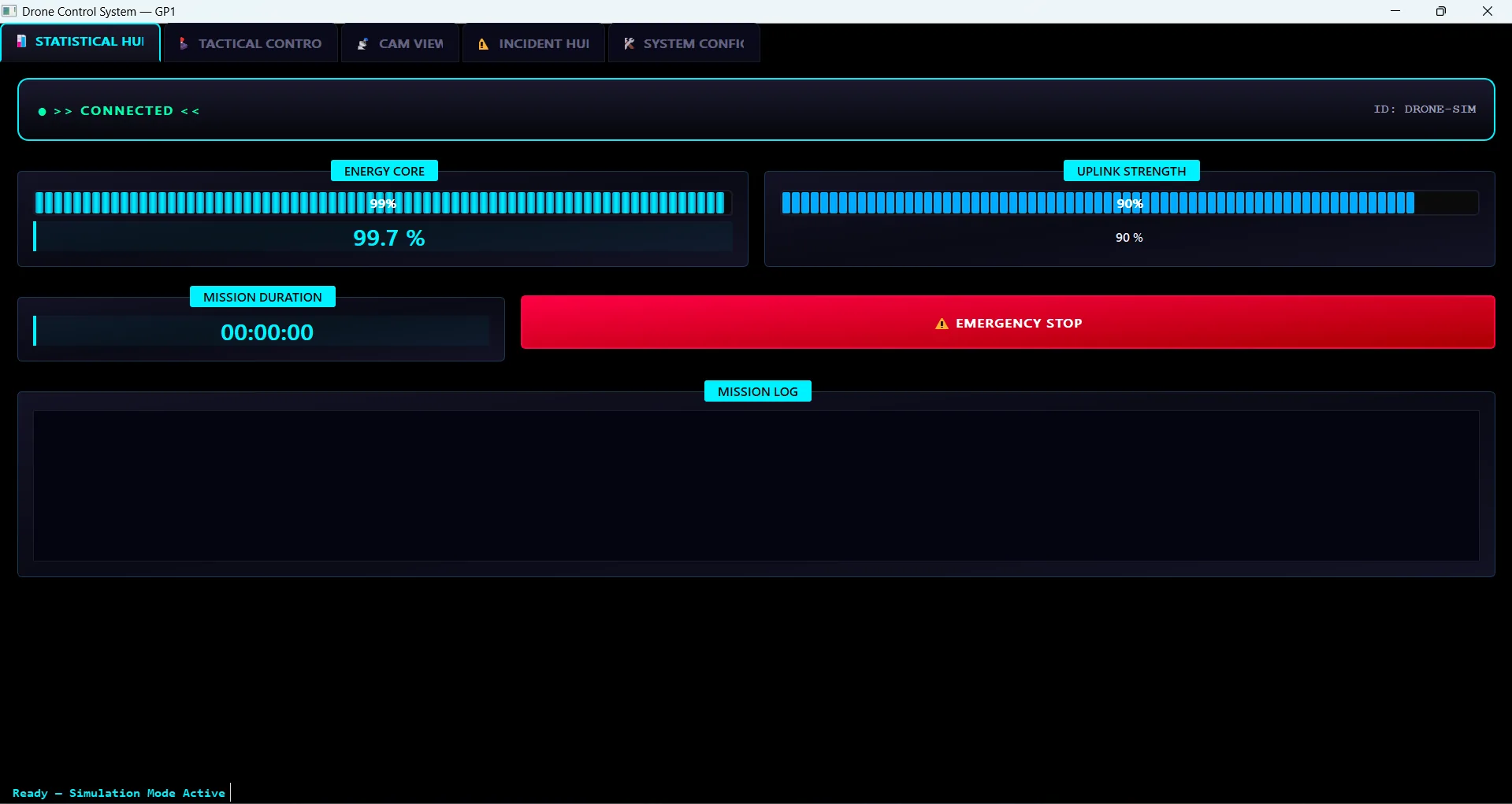Click the System Config tools icon
1512x804 pixels.
(629, 43)
